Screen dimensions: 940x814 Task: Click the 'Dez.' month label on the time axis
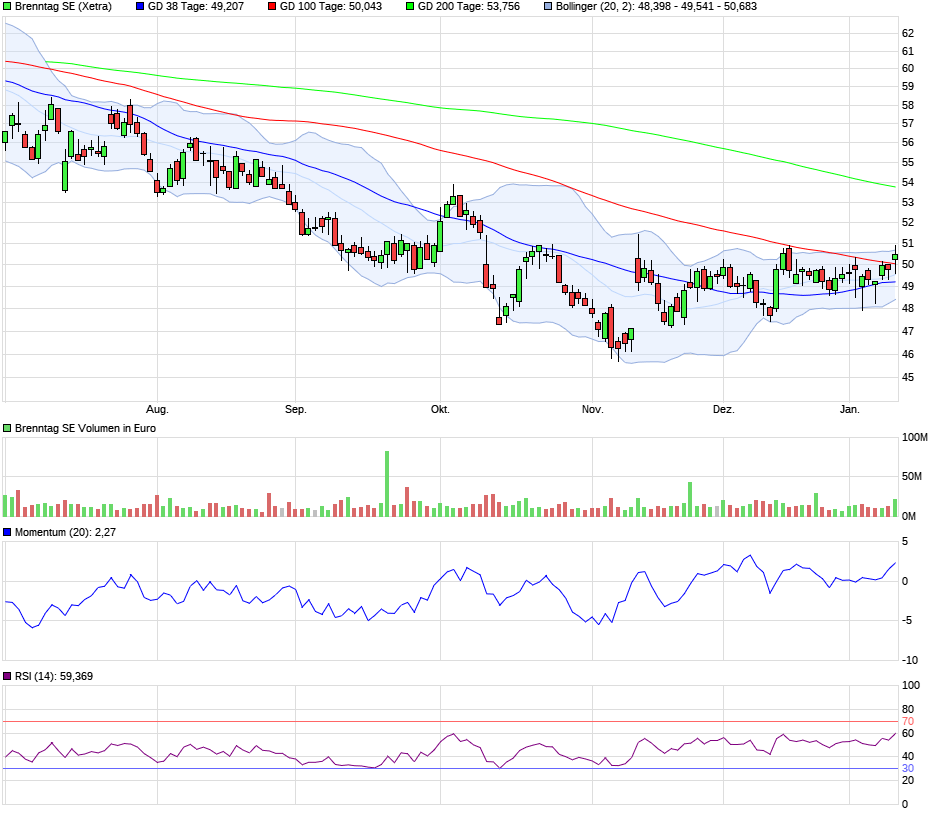(x=723, y=410)
